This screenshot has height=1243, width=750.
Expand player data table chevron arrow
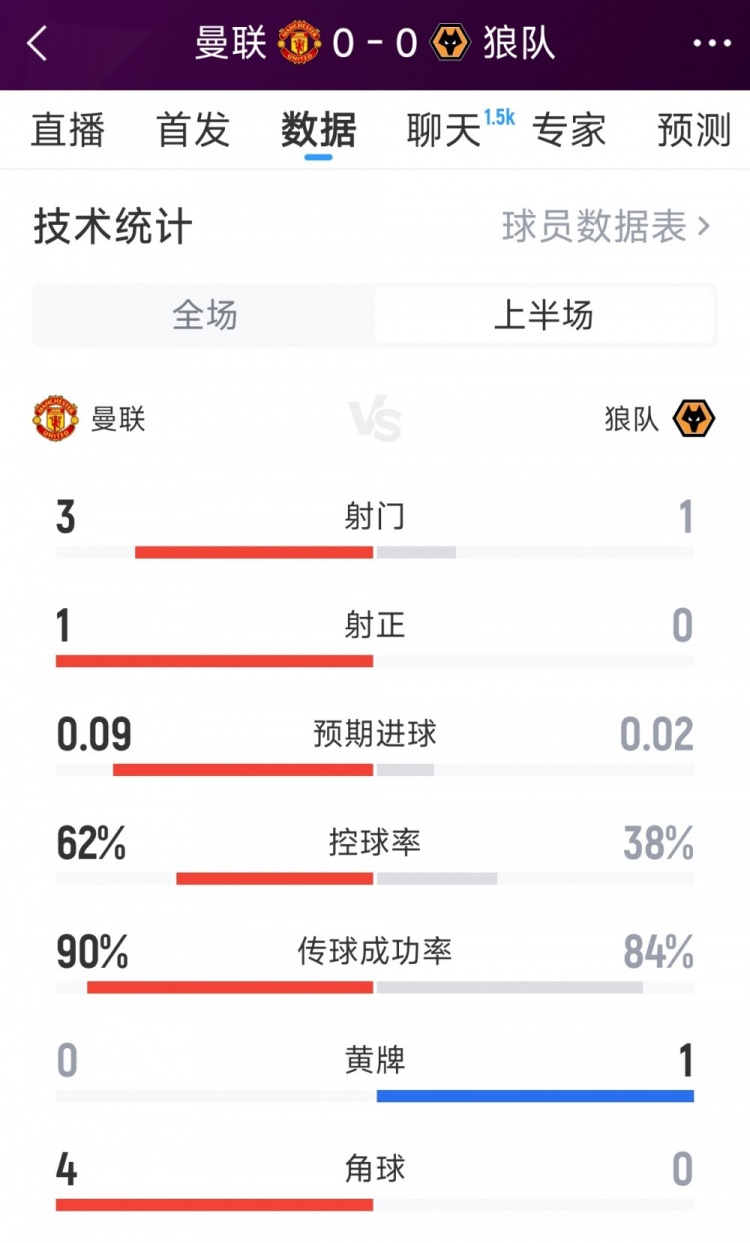point(704,228)
